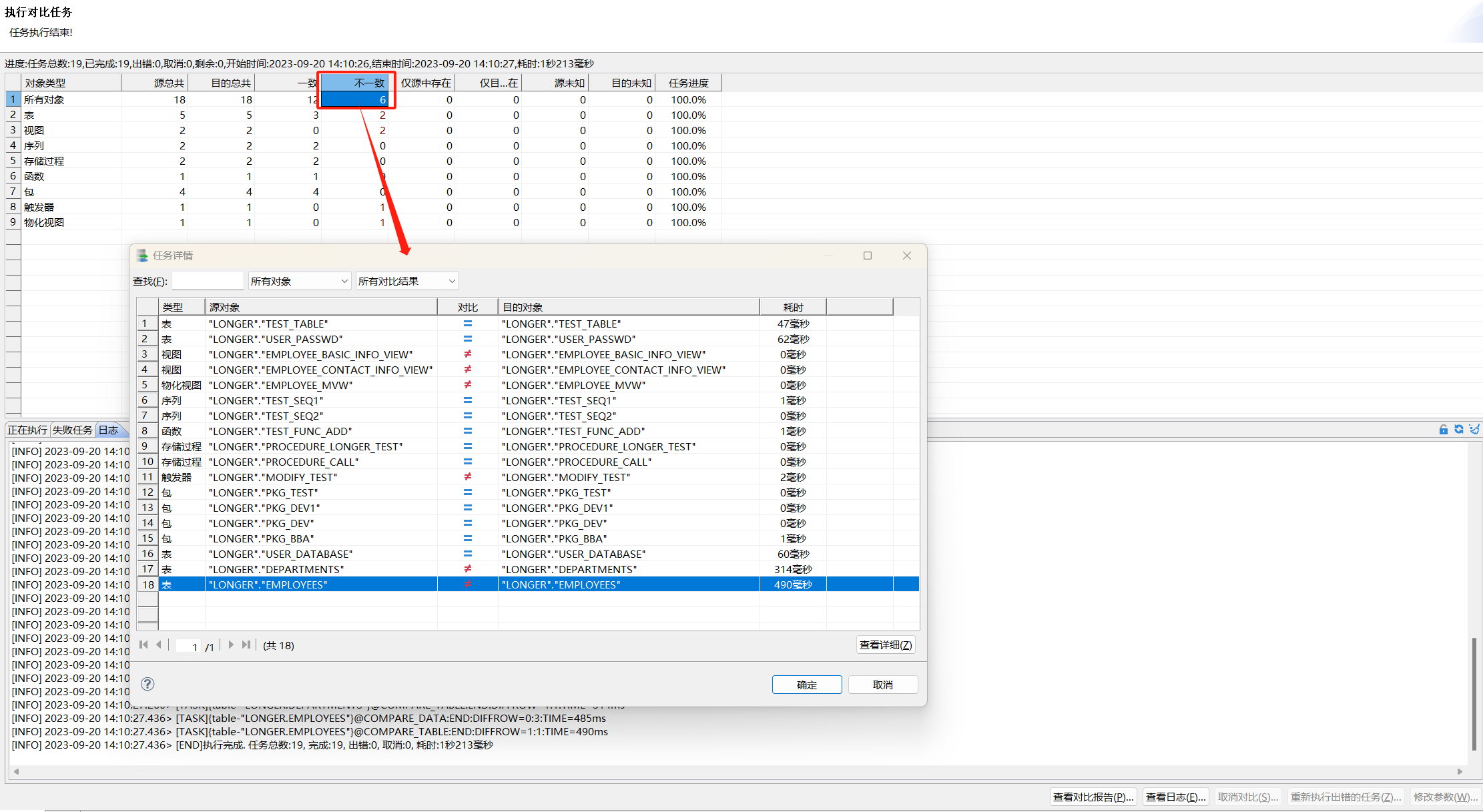Click the broom clear-log icon
Viewport: 1483px width, 812px height.
(1474, 430)
